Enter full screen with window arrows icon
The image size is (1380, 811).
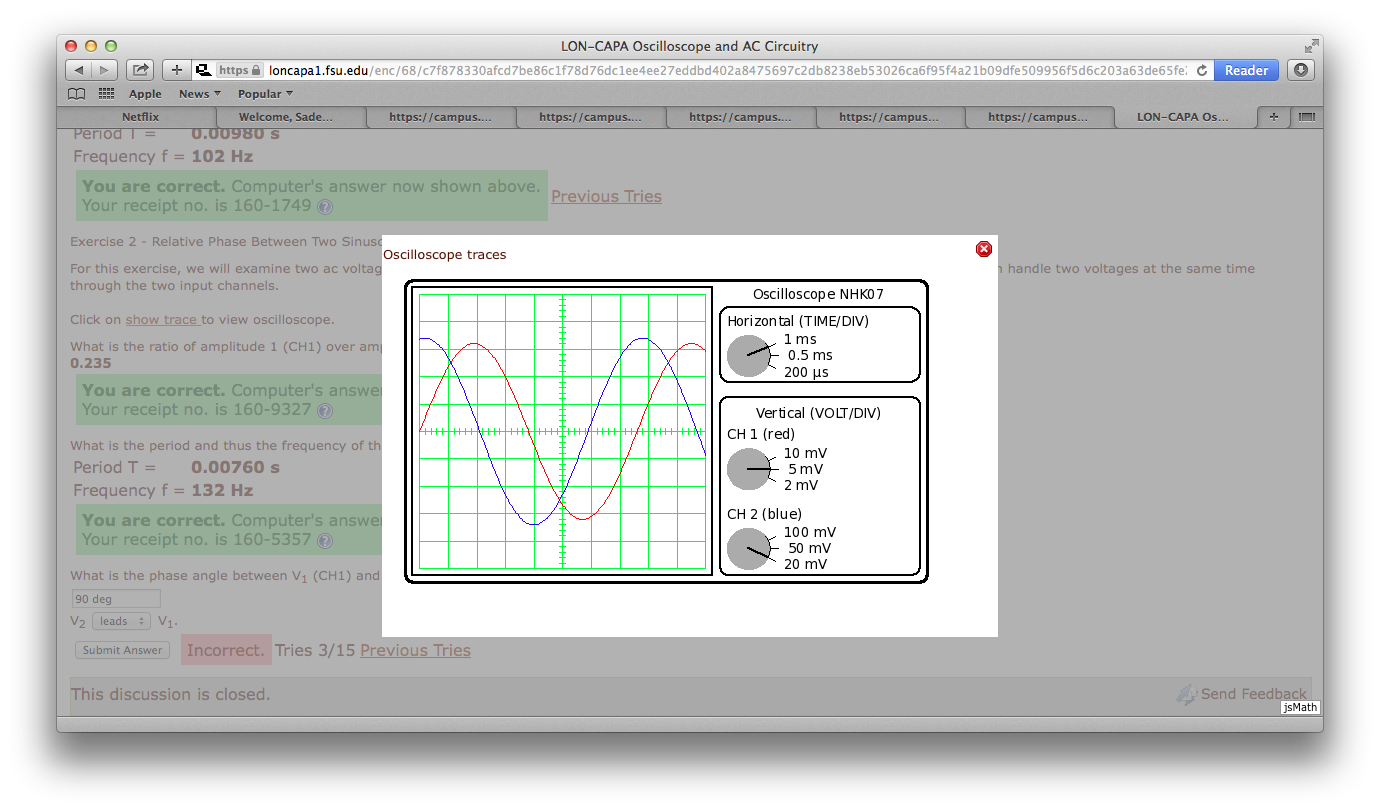pos(1311,46)
